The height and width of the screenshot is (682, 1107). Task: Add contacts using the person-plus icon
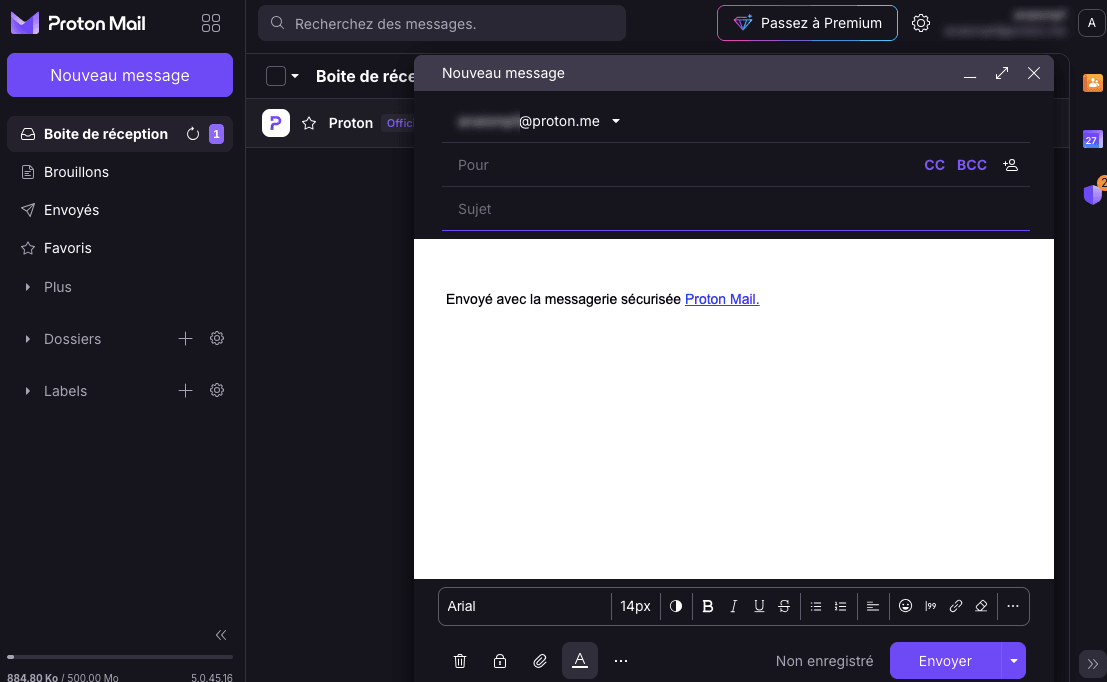click(x=1010, y=164)
